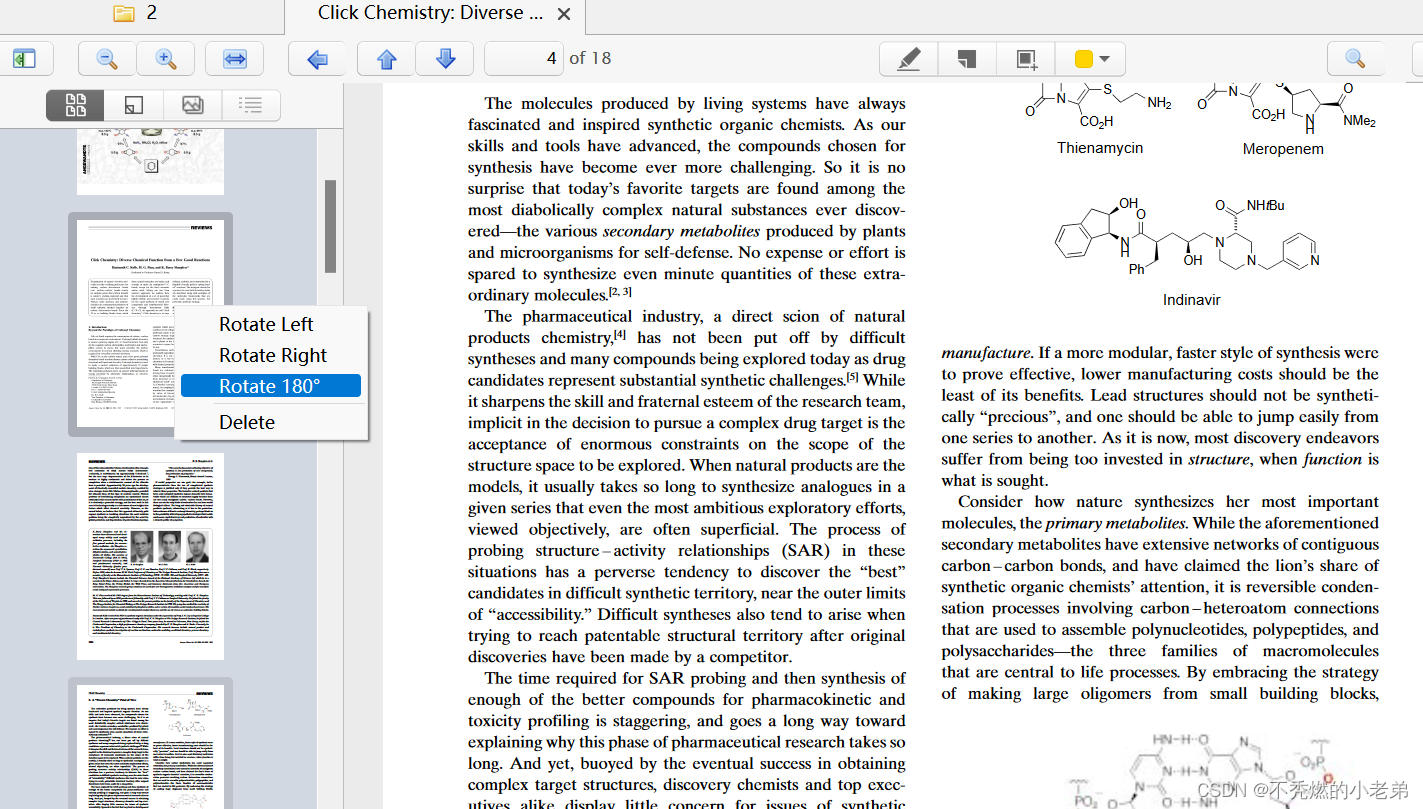
Task: Toggle the sidebar panel icon
Action: pos(24,59)
